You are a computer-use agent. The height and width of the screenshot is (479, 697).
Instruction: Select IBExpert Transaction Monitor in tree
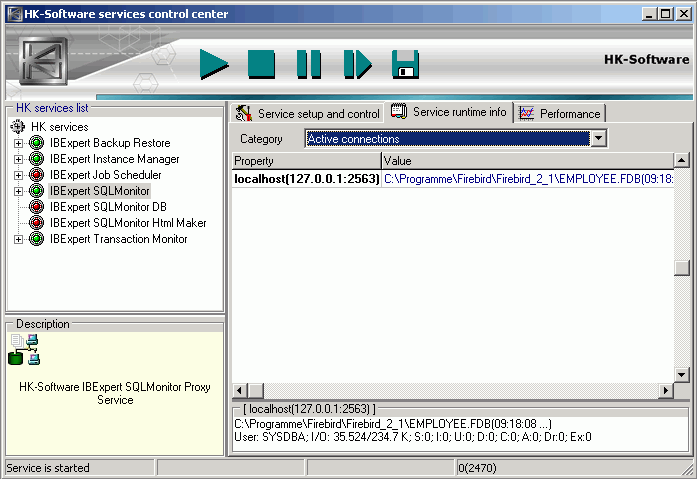pyautogui.click(x=119, y=239)
